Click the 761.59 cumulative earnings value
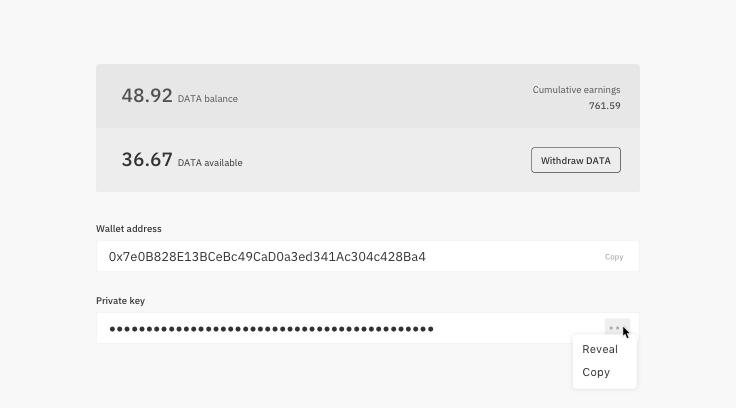 [604, 106]
